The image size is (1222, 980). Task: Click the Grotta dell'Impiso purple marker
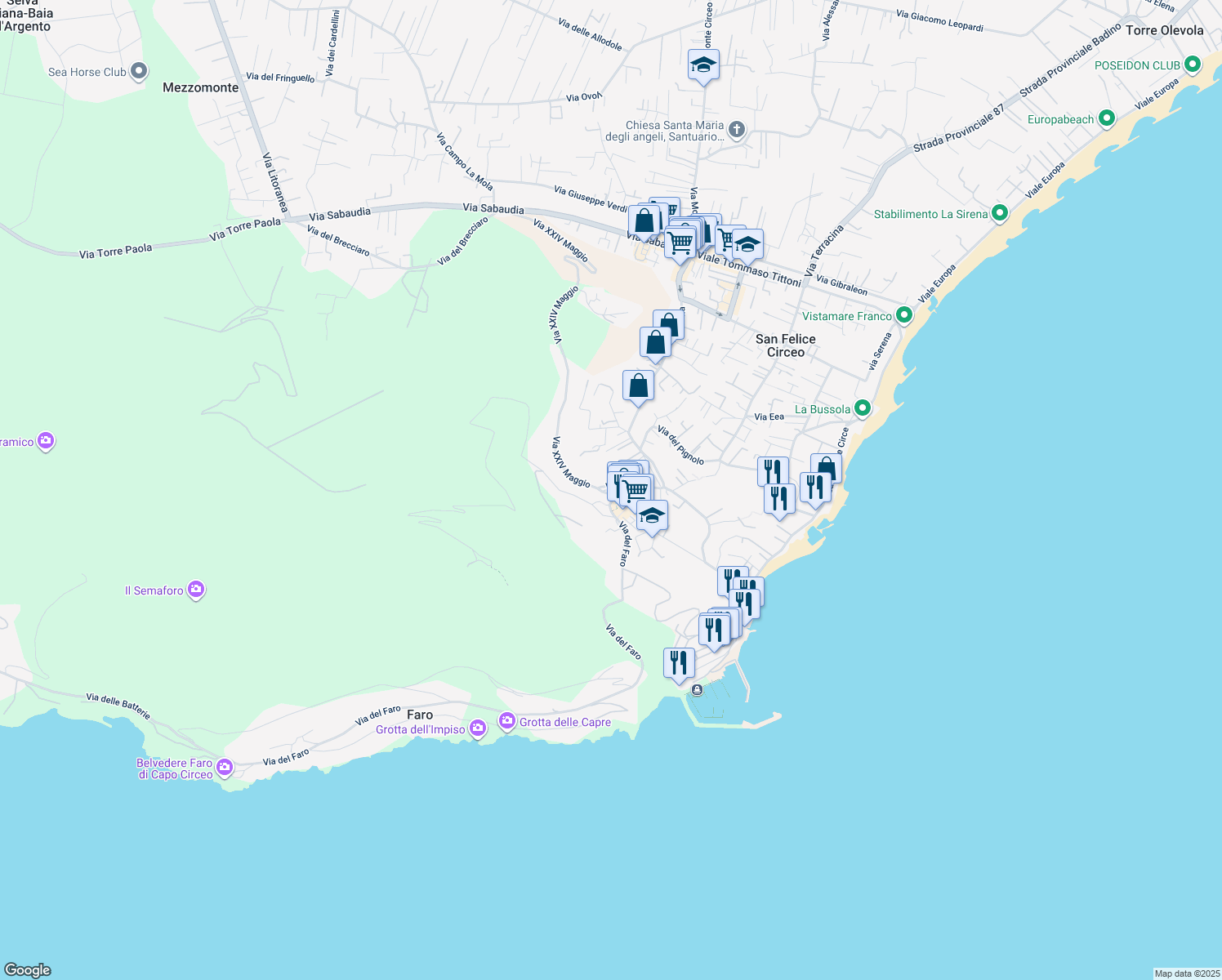click(478, 728)
